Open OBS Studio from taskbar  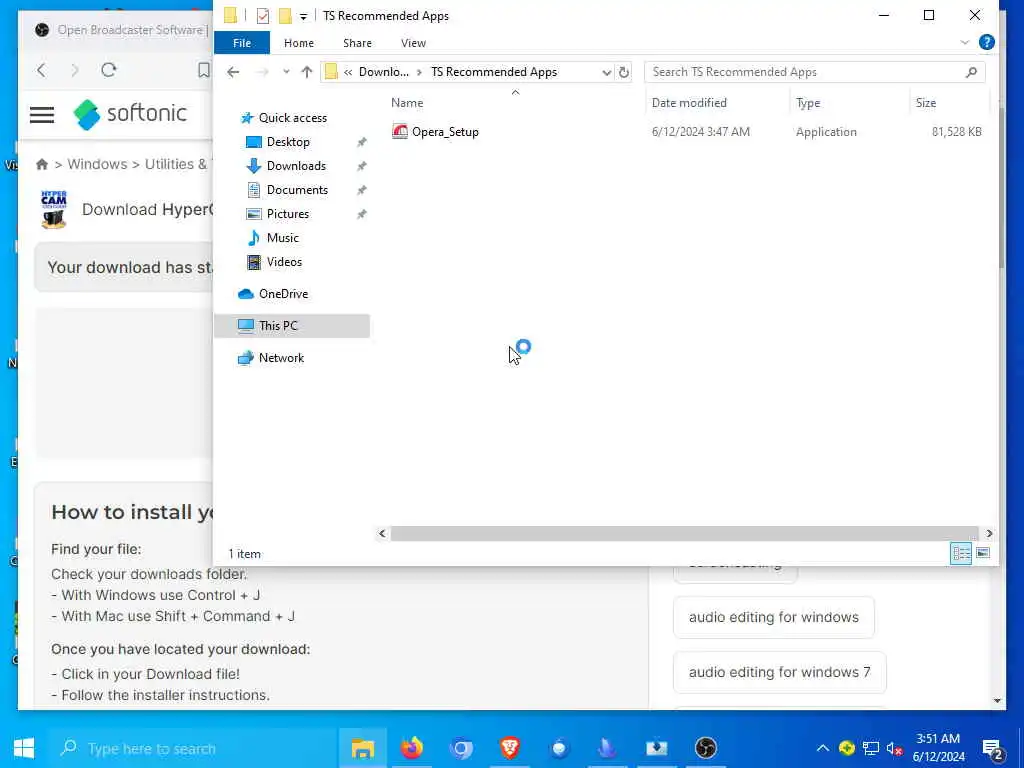(x=705, y=748)
